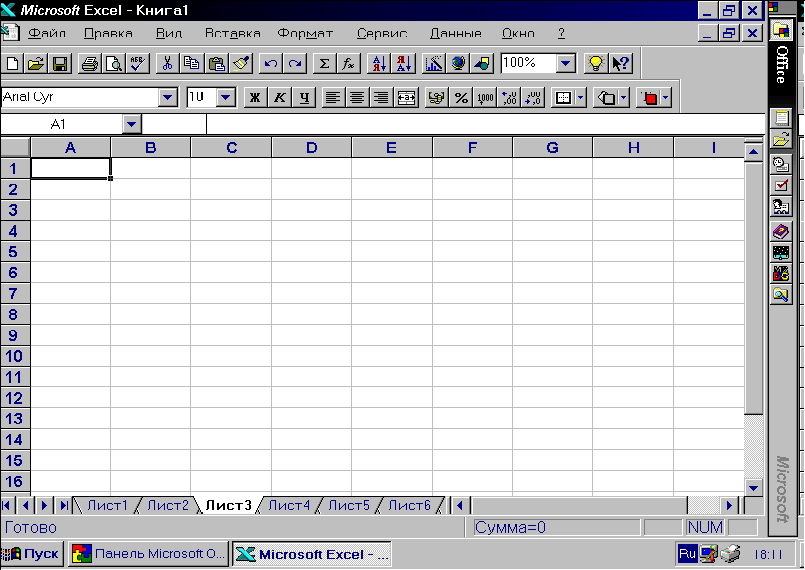Open the Данные menu
The image size is (805, 570).
tap(456, 33)
